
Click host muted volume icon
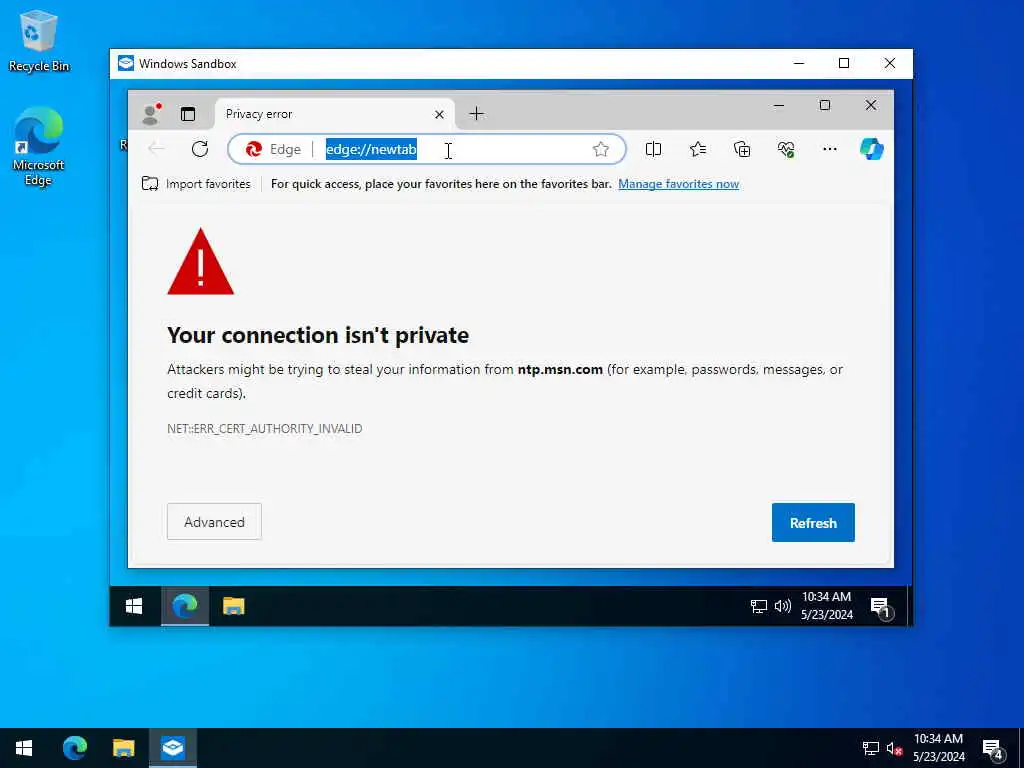(x=894, y=748)
